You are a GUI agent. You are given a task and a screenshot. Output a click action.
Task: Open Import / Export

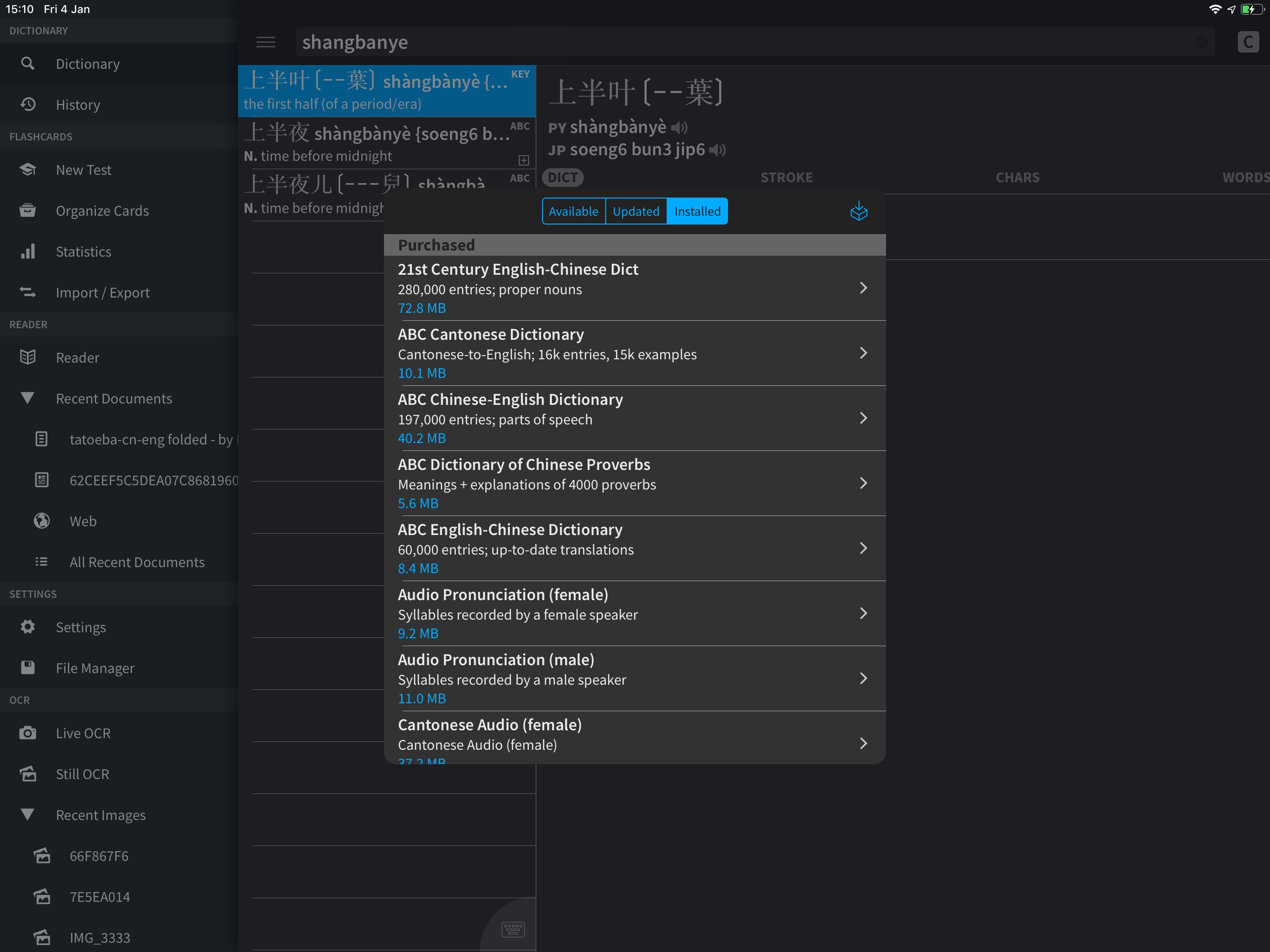[119, 292]
